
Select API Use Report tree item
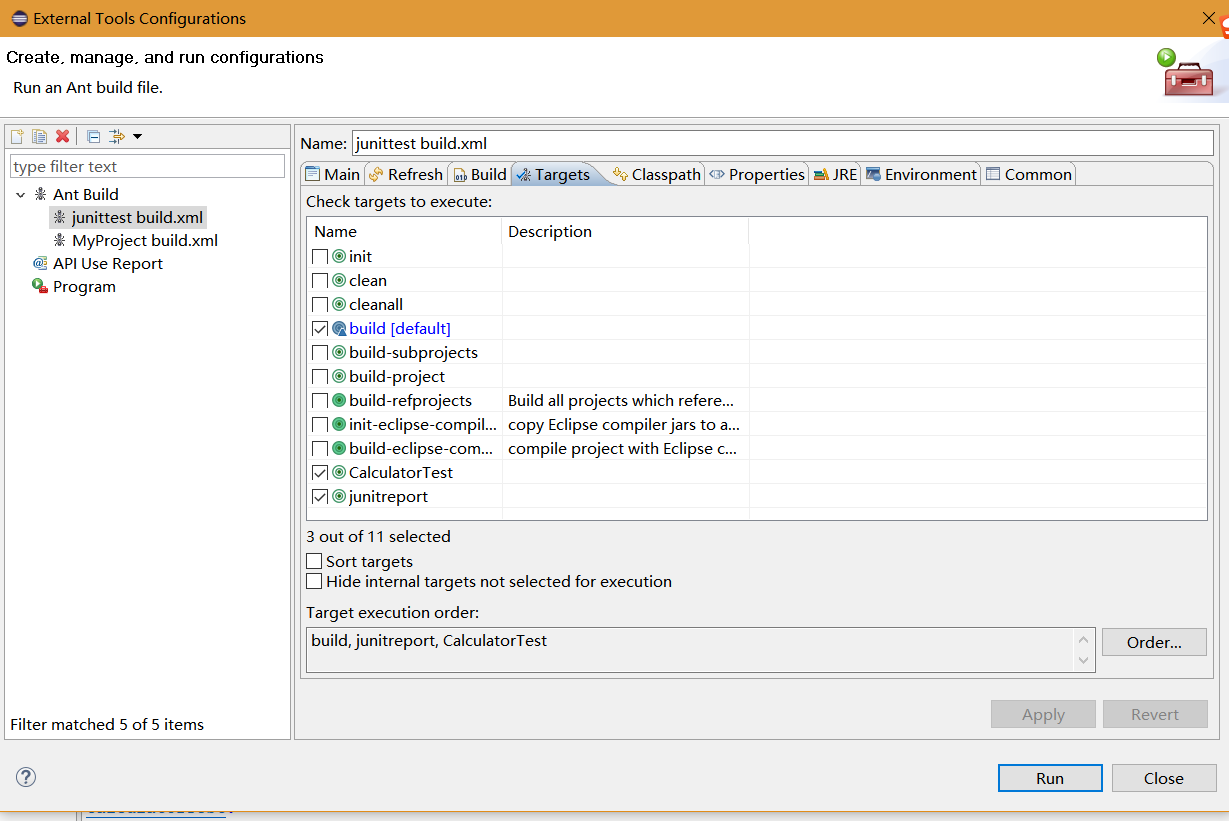point(108,263)
